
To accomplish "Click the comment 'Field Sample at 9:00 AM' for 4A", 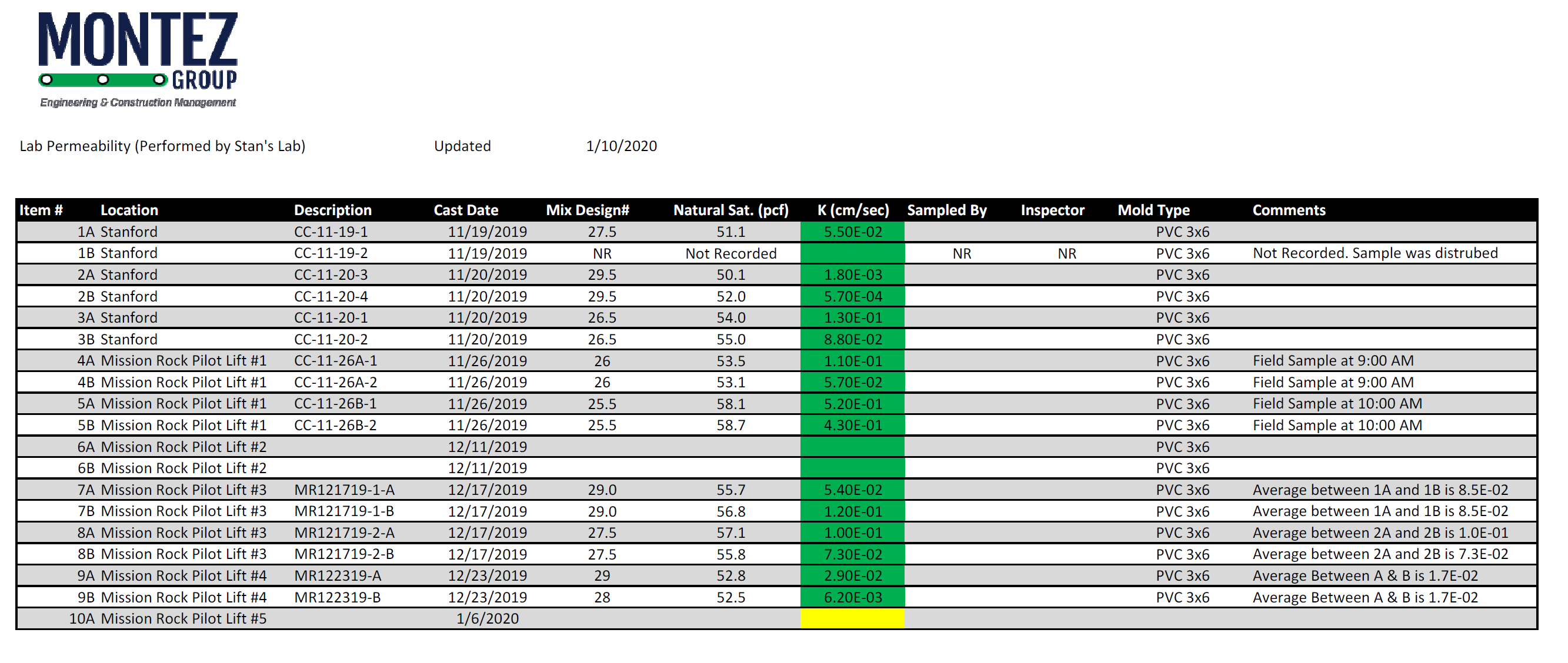I will 1333,361.
